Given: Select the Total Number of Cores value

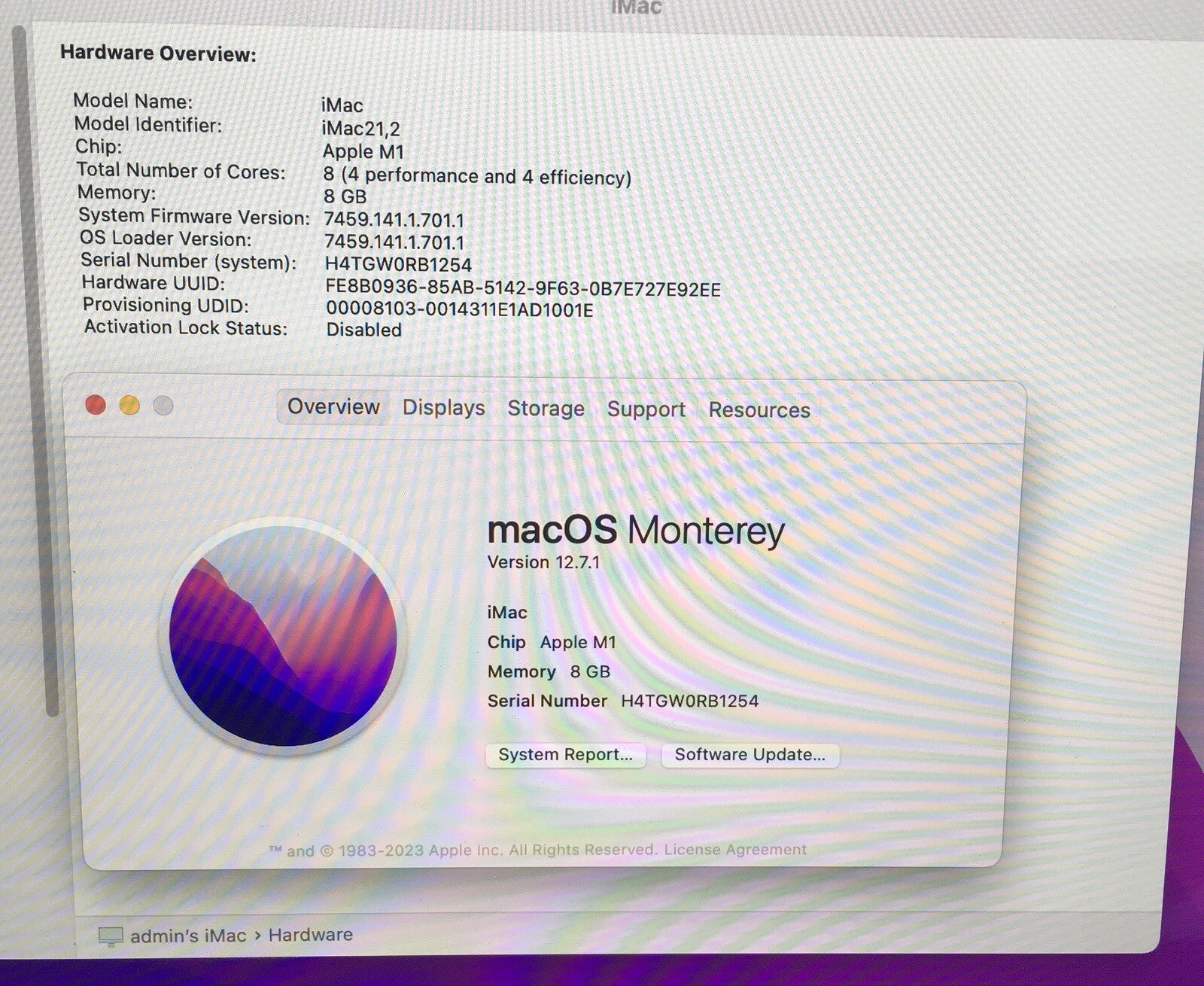Looking at the screenshot, I should [477, 176].
